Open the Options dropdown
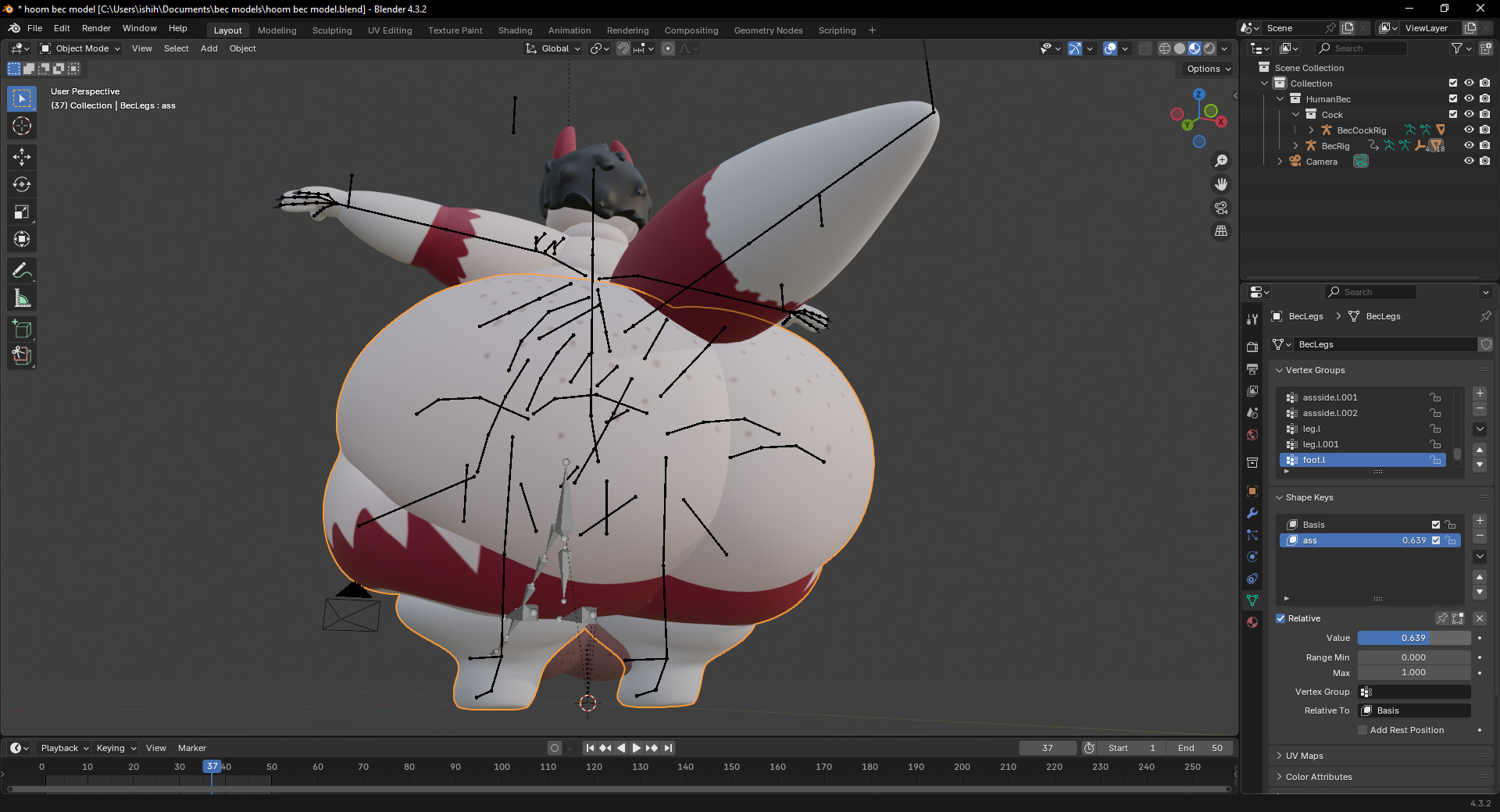Viewport: 1500px width, 812px height. pyautogui.click(x=1209, y=69)
